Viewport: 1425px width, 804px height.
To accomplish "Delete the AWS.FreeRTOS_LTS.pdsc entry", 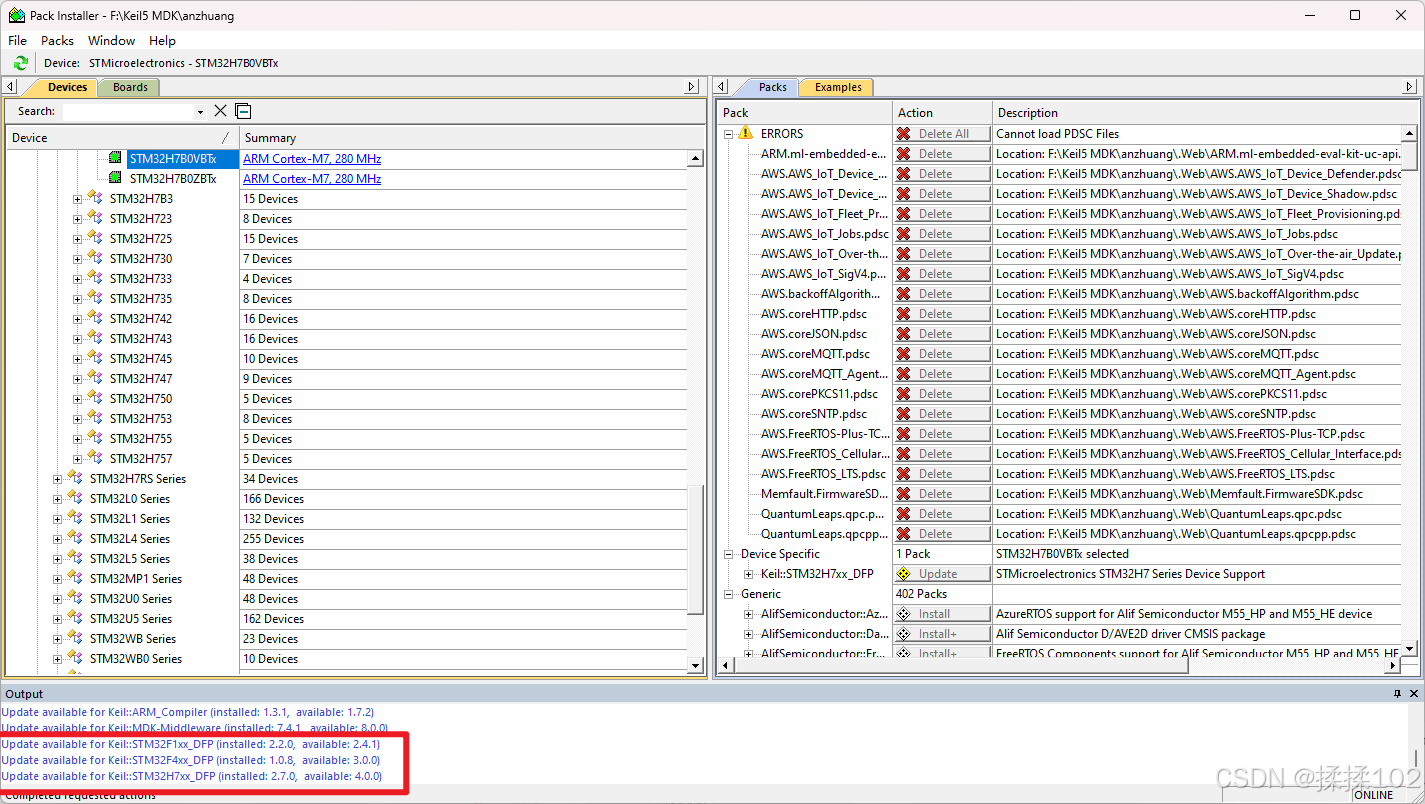I will tap(942, 473).
